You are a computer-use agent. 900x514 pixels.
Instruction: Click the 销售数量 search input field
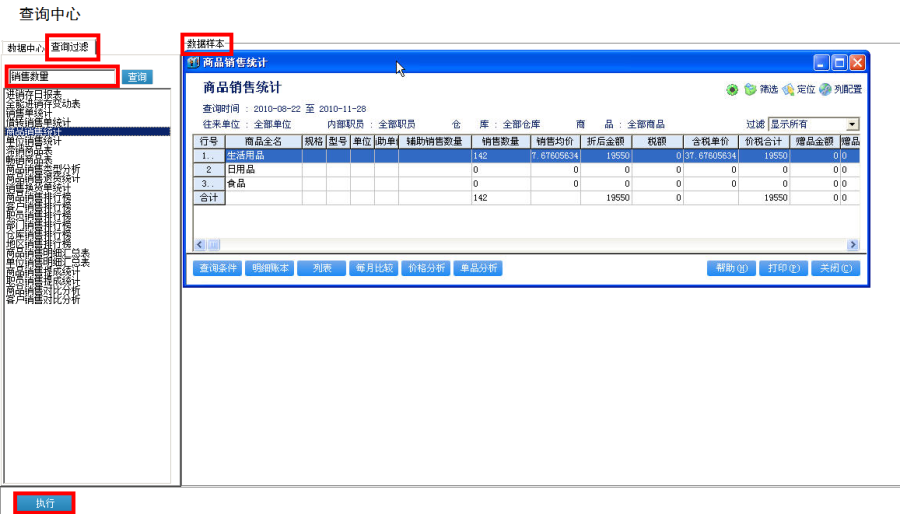pos(62,77)
